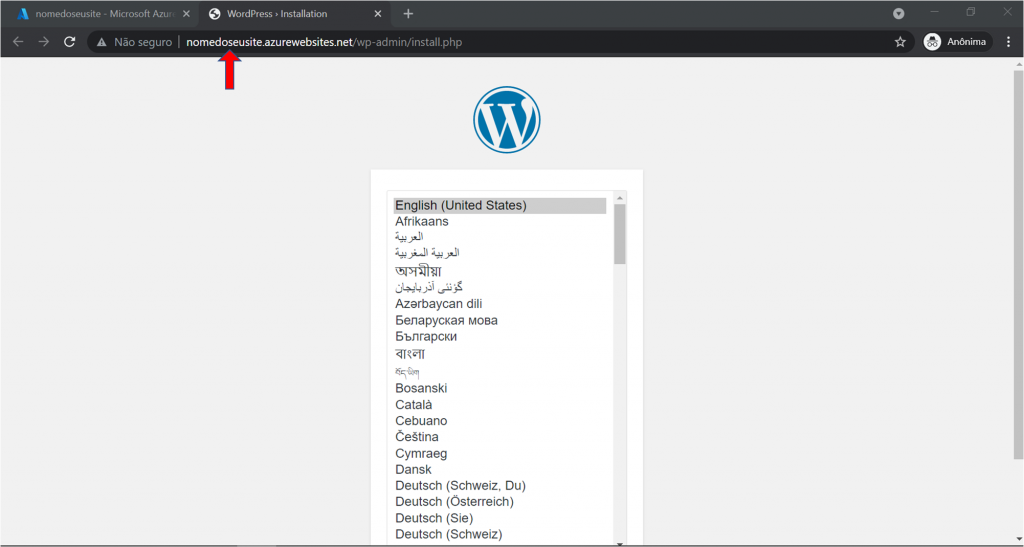1024x547 pixels.
Task: Select the WordPress Installation tab
Action: (295, 14)
